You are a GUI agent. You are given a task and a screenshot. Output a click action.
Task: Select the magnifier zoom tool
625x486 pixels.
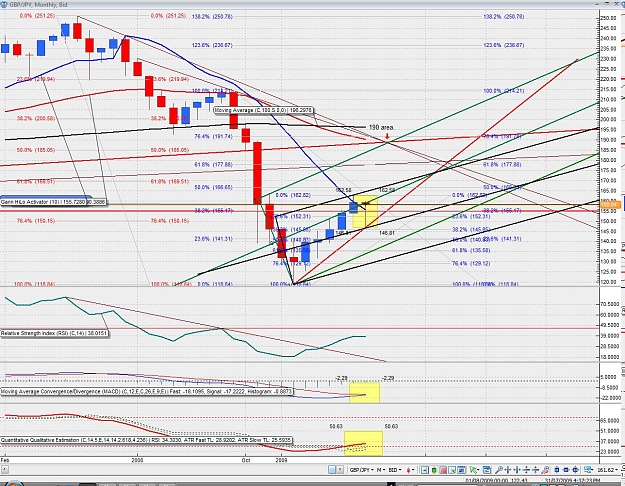pyautogui.click(x=499, y=470)
